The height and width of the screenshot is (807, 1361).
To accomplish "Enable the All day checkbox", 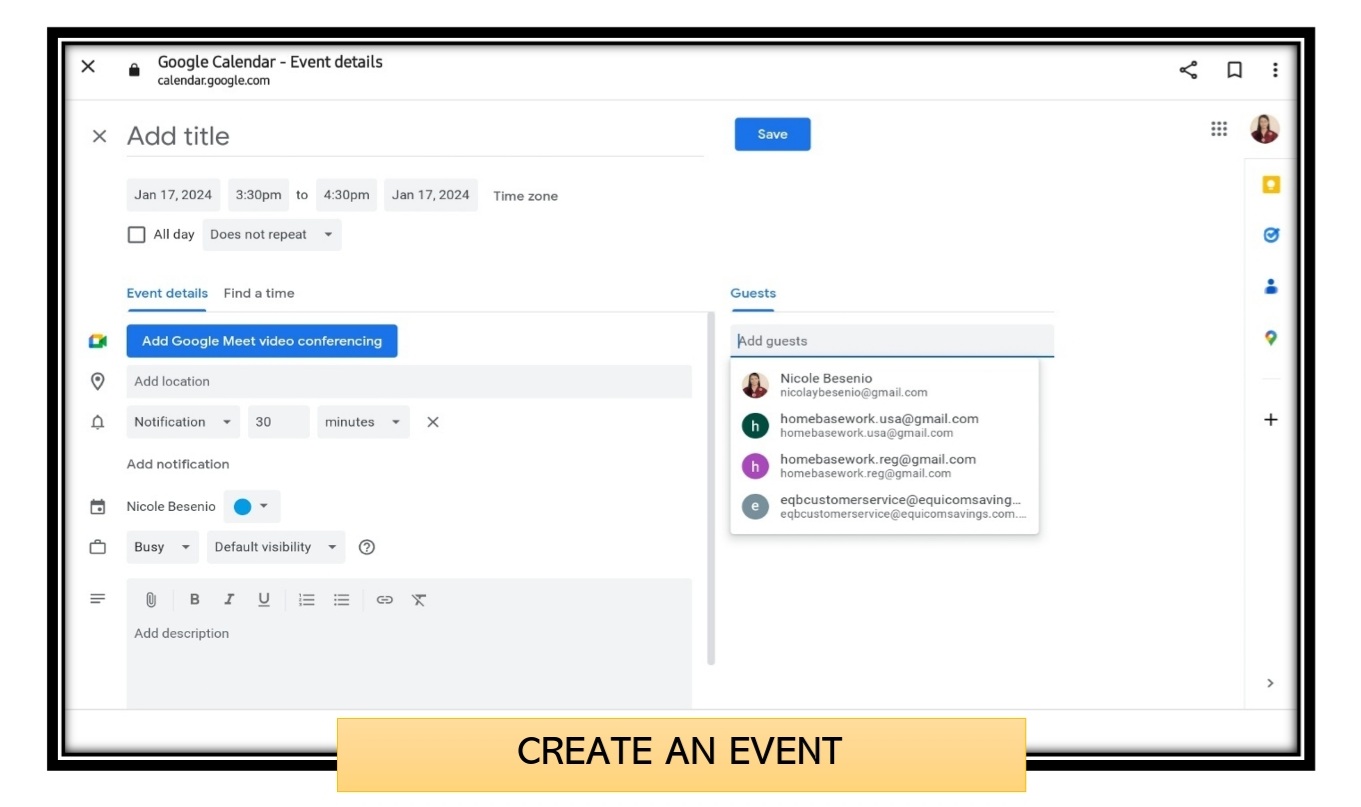I will pos(137,235).
